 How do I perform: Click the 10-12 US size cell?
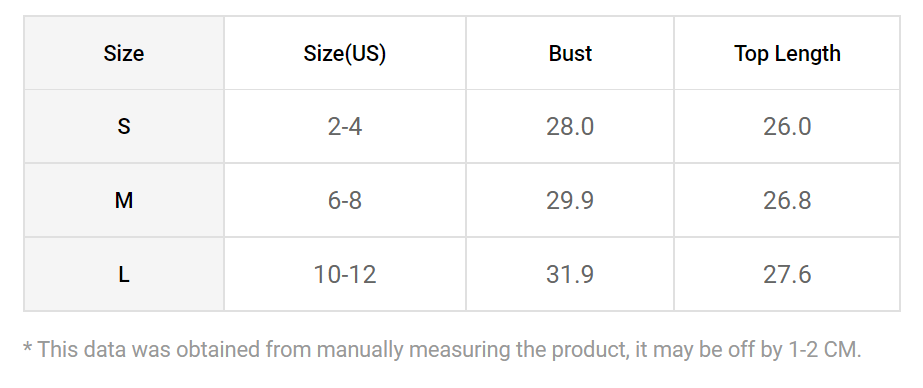click(345, 274)
